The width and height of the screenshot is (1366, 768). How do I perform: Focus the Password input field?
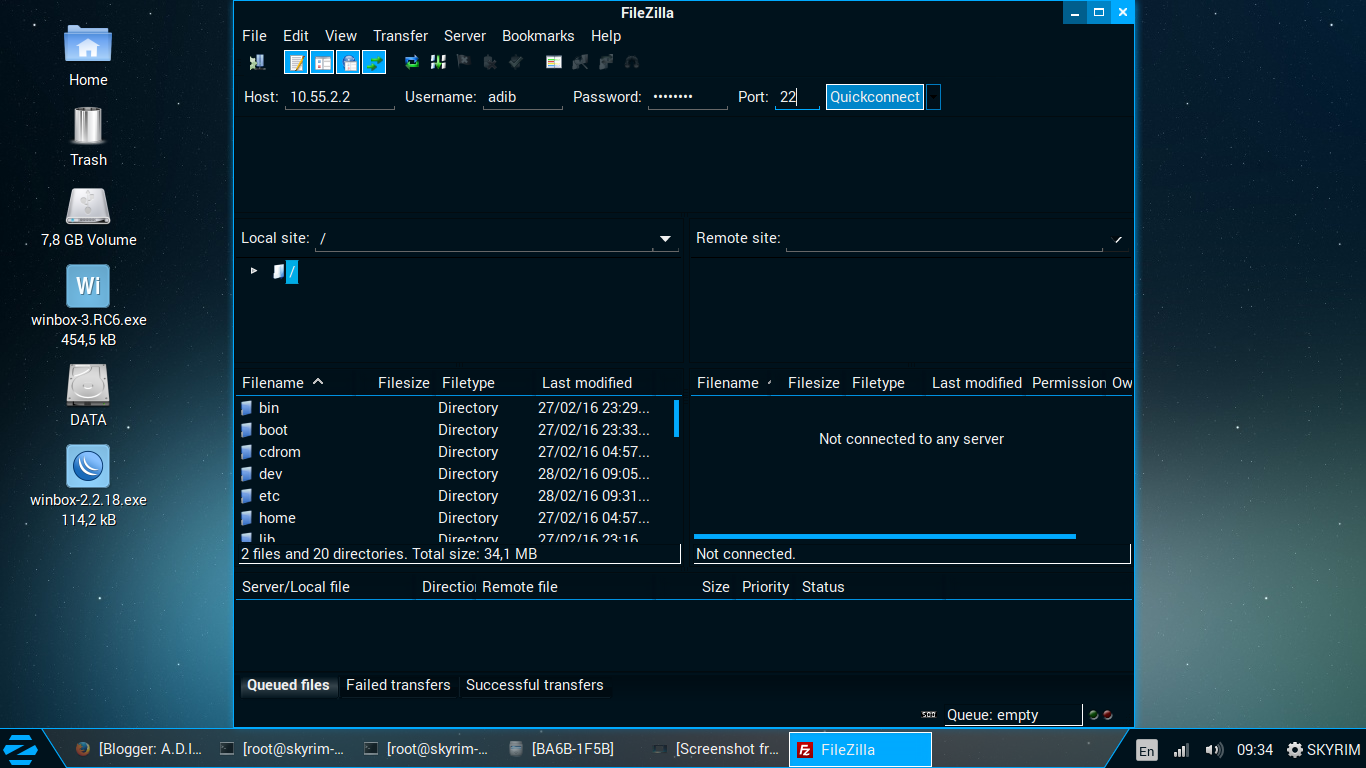[x=687, y=97]
